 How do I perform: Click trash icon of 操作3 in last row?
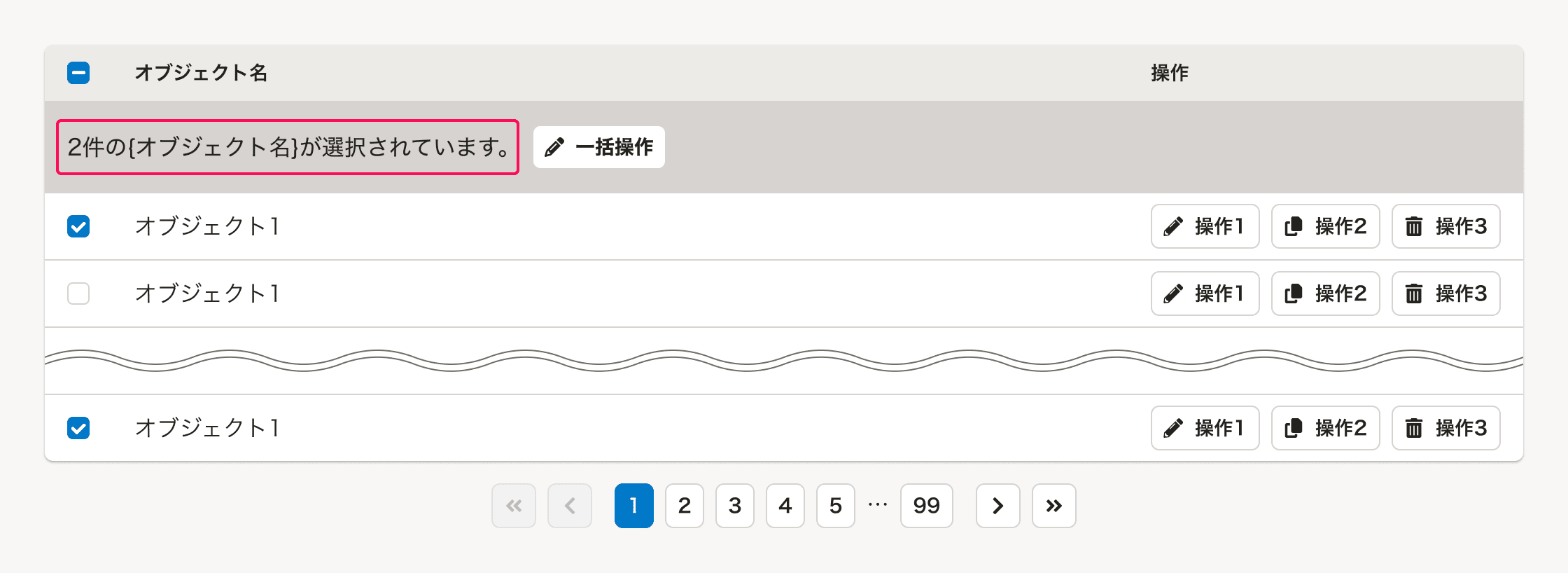point(1414,428)
